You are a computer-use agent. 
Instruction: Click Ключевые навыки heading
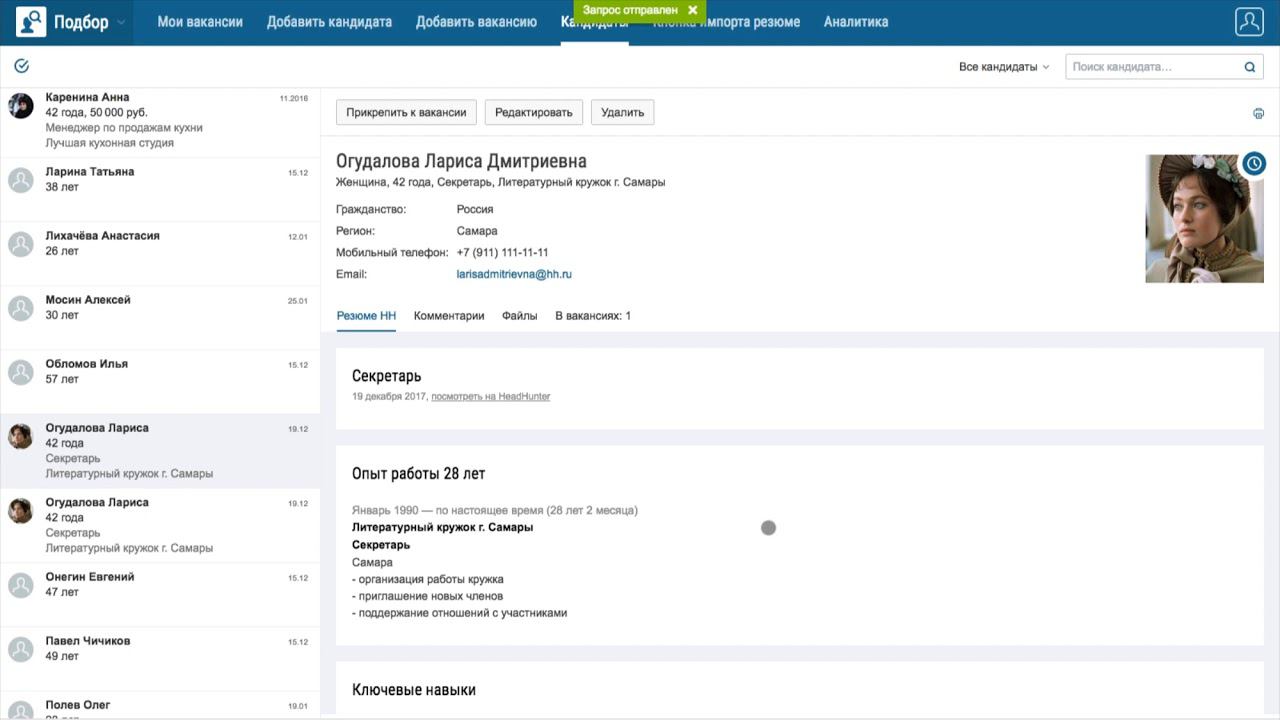(x=414, y=690)
